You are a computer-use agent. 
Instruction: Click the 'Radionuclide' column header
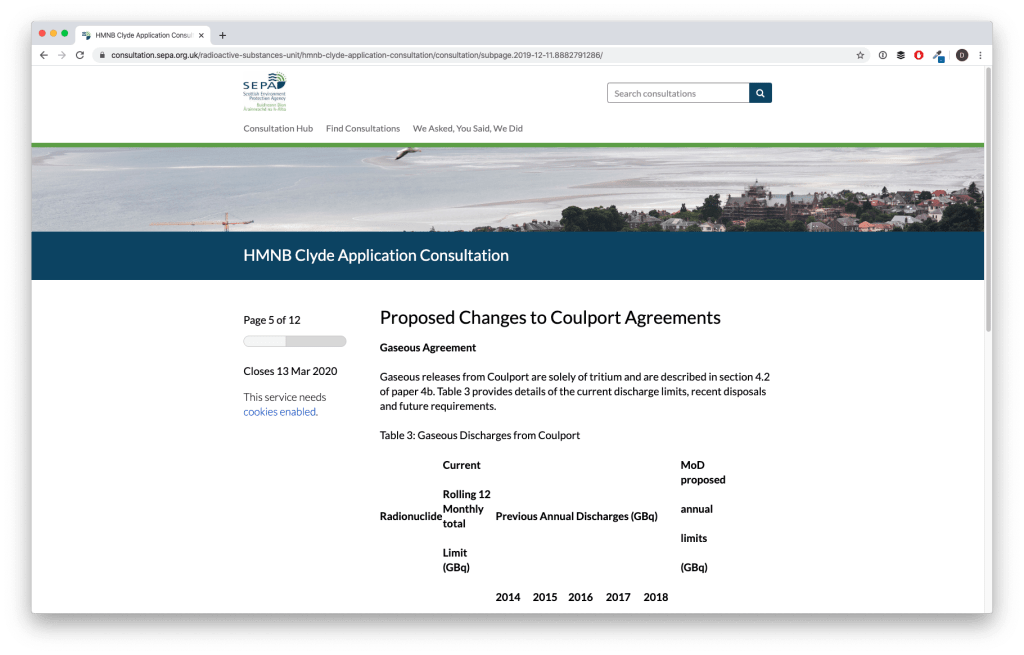(x=411, y=517)
